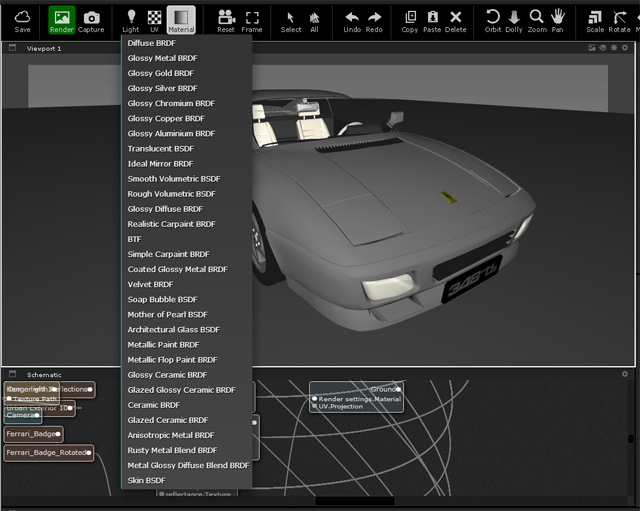Image resolution: width=640 pixels, height=511 pixels.
Task: Click the Capture camera icon
Action: pyautogui.click(x=91, y=21)
